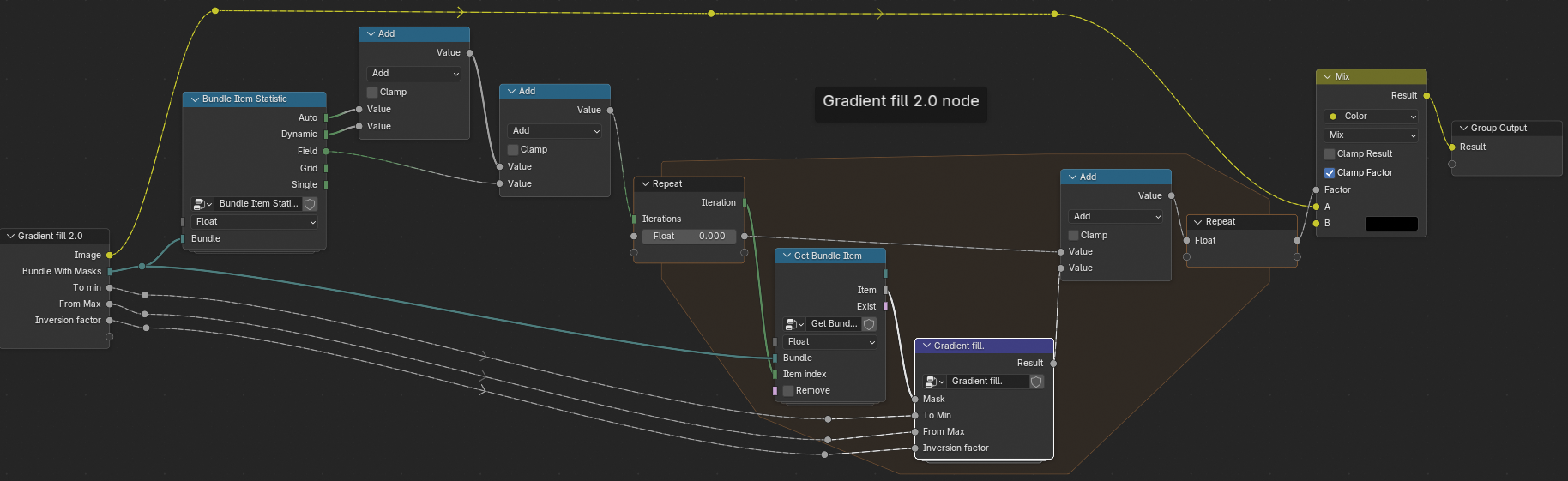
Task: Click the yellow dot icon in the Color dropdown
Action: coord(1333,117)
